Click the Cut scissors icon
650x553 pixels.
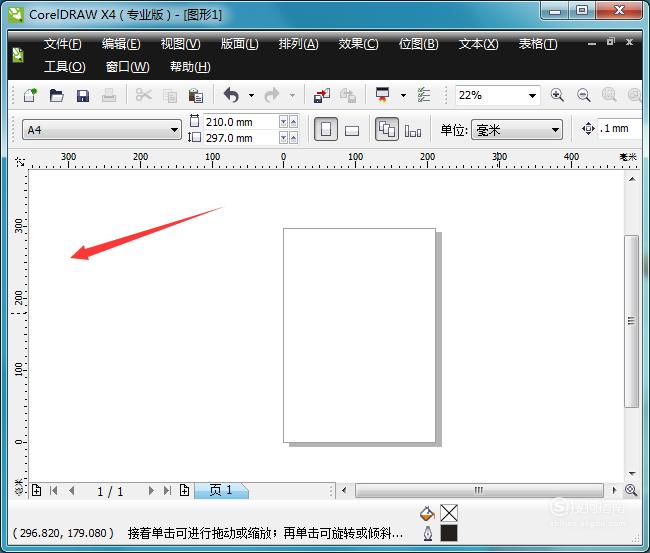tap(143, 95)
